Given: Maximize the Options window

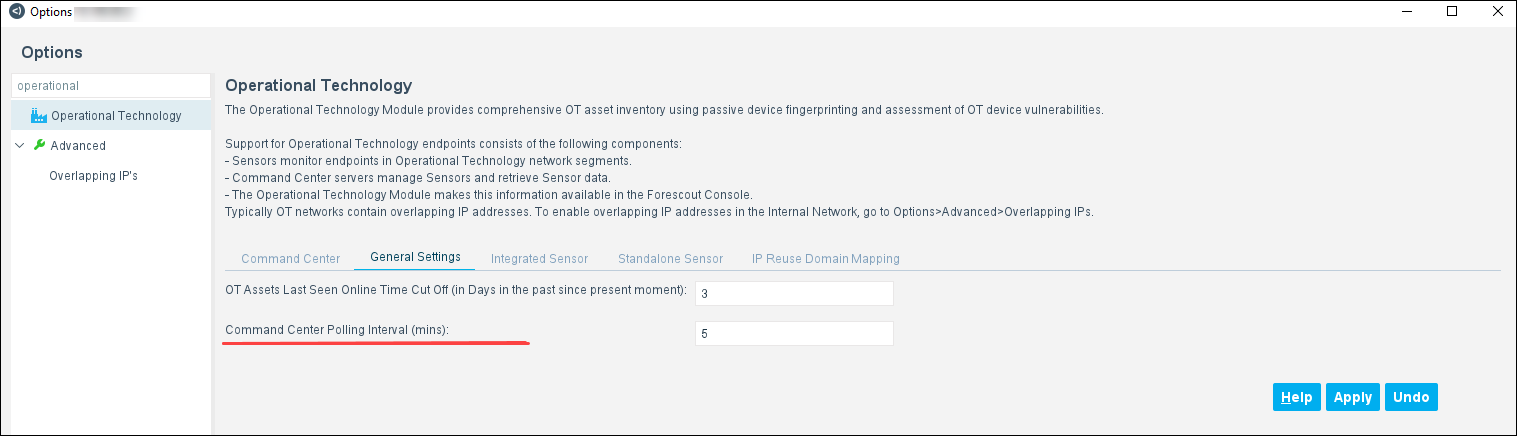Looking at the screenshot, I should click(1452, 12).
